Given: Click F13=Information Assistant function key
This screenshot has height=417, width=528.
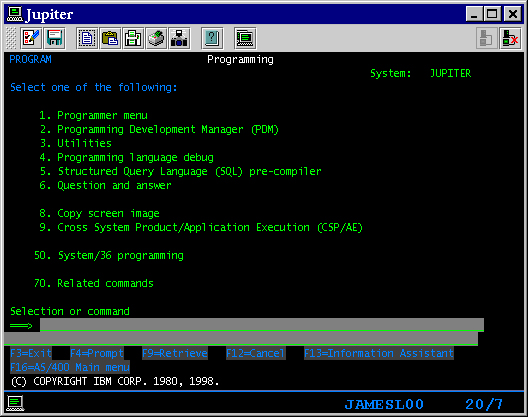Looking at the screenshot, I should coord(379,353).
